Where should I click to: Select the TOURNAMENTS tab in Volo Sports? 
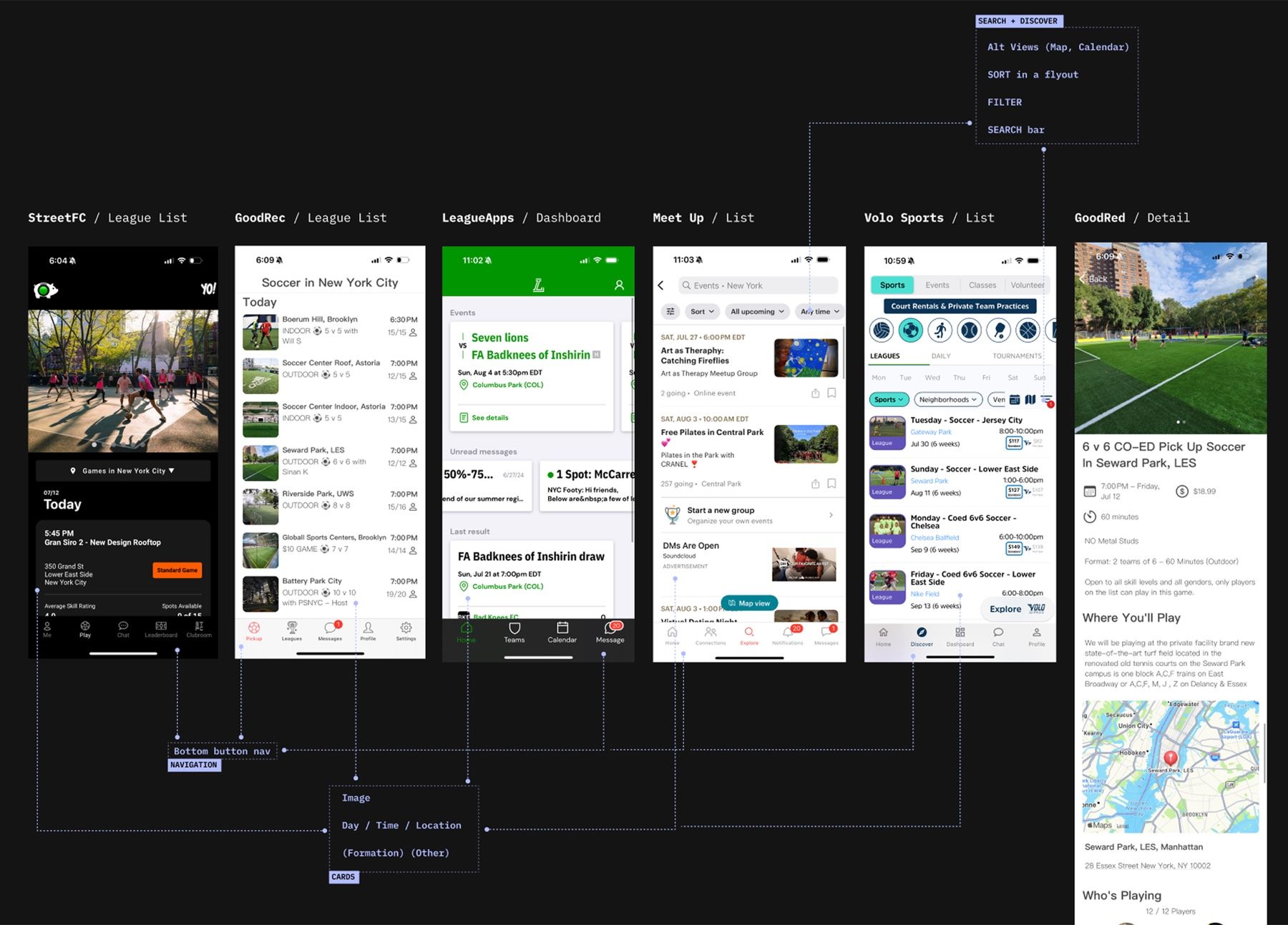point(1017,356)
